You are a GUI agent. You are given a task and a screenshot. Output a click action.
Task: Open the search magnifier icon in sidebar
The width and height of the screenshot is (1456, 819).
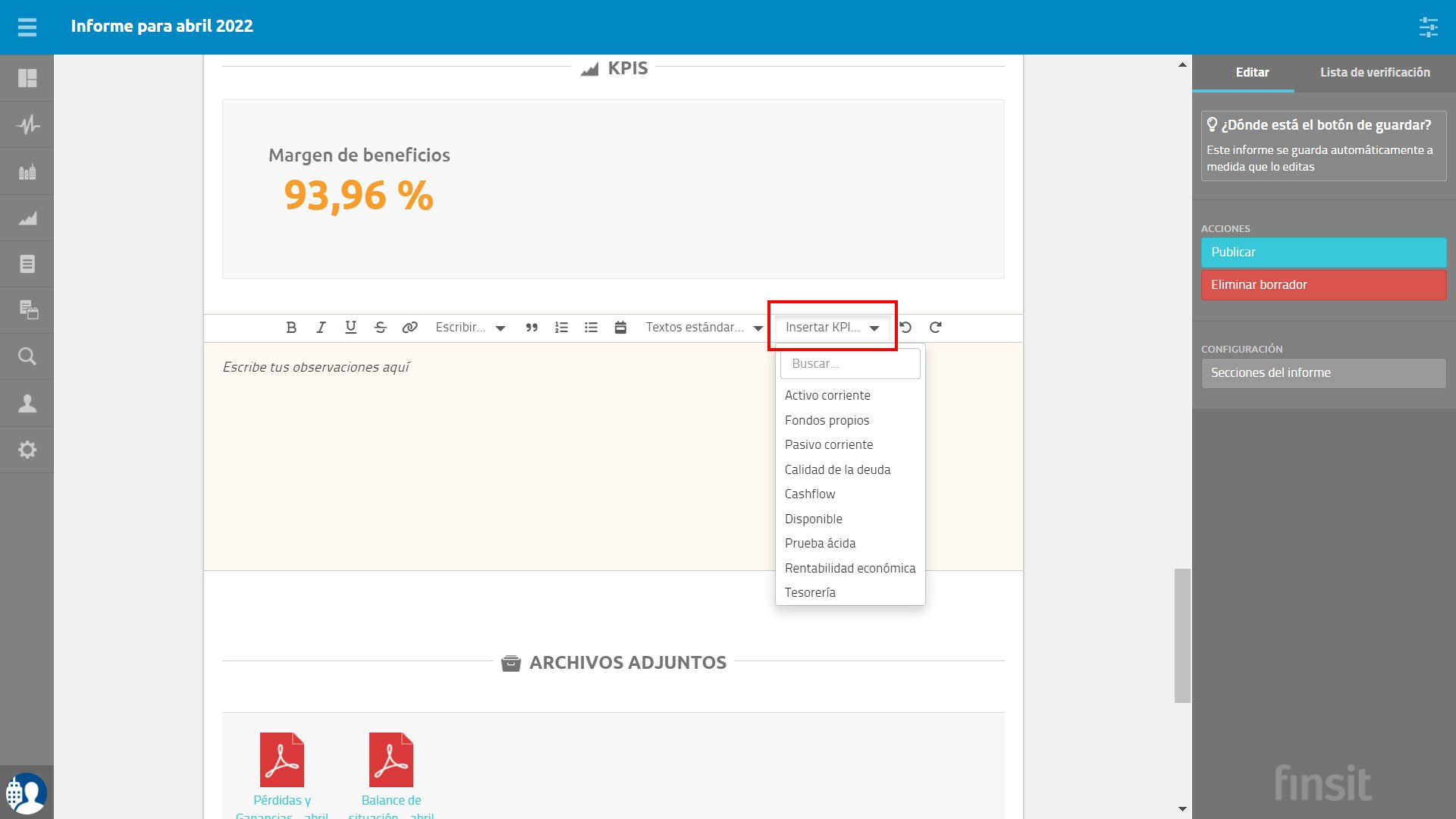point(27,356)
